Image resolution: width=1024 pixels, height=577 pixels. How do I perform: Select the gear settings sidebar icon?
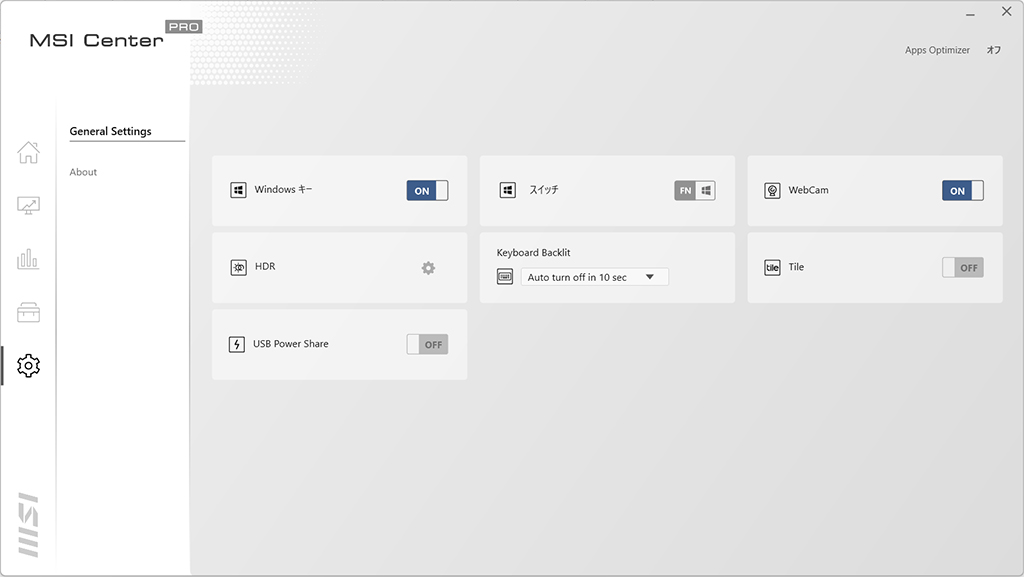pos(28,366)
